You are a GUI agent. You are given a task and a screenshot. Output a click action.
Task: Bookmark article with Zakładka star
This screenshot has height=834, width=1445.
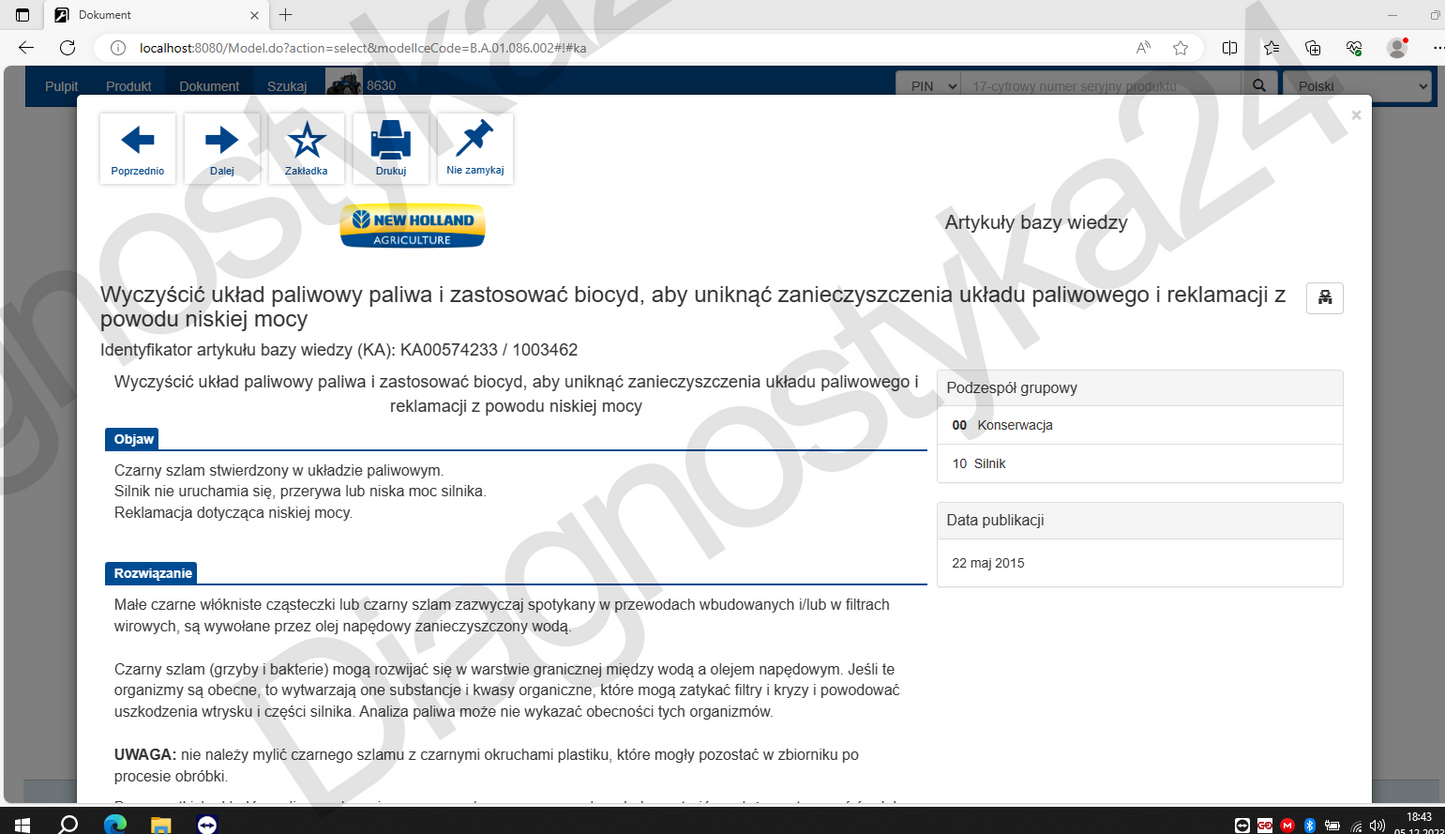pyautogui.click(x=306, y=148)
